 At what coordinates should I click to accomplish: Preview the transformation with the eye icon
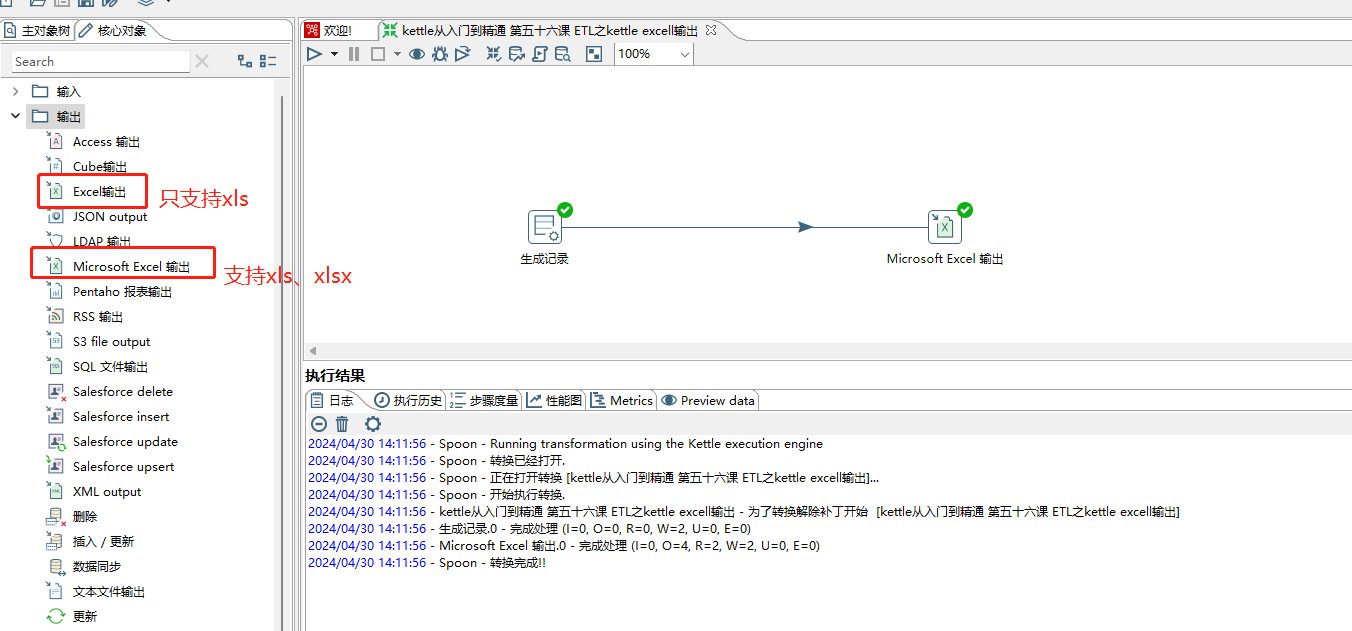pyautogui.click(x=416, y=53)
